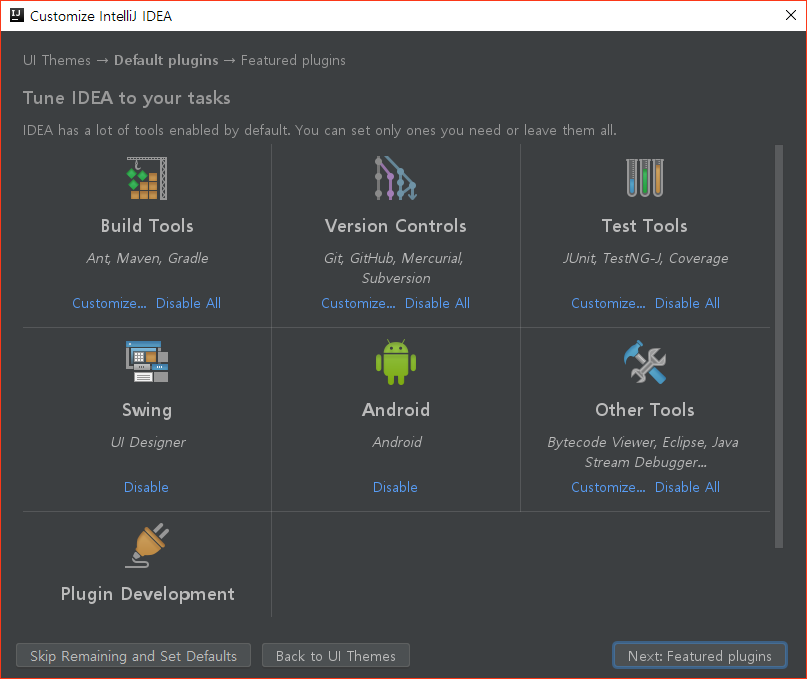Click the Build Tools crane icon

pyautogui.click(x=147, y=178)
